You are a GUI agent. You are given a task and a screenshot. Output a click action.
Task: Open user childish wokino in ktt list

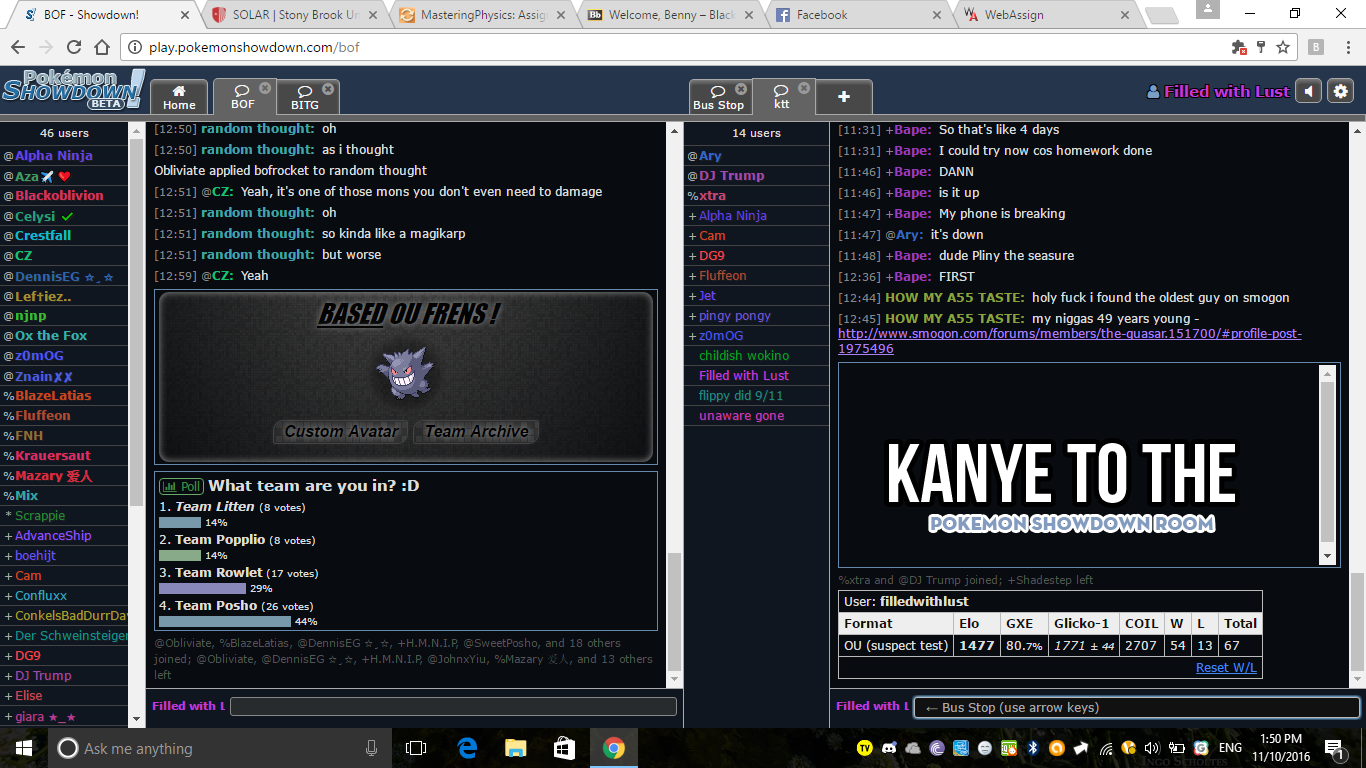click(756, 356)
